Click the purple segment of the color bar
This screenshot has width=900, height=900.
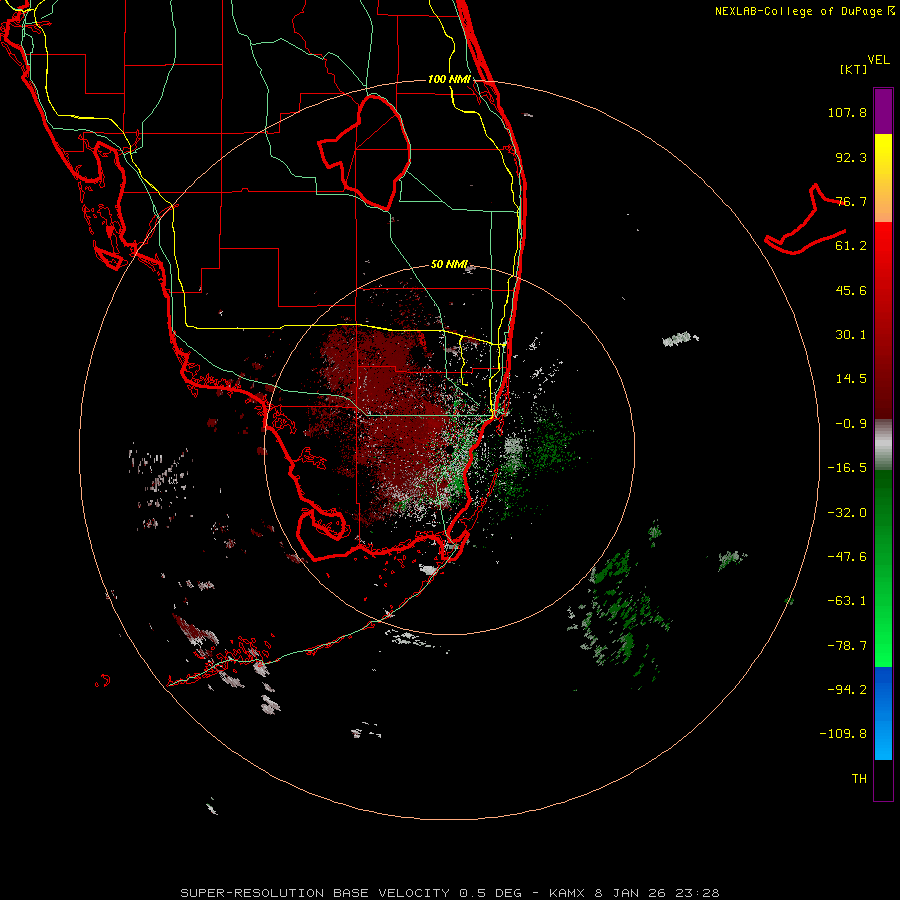tap(883, 111)
